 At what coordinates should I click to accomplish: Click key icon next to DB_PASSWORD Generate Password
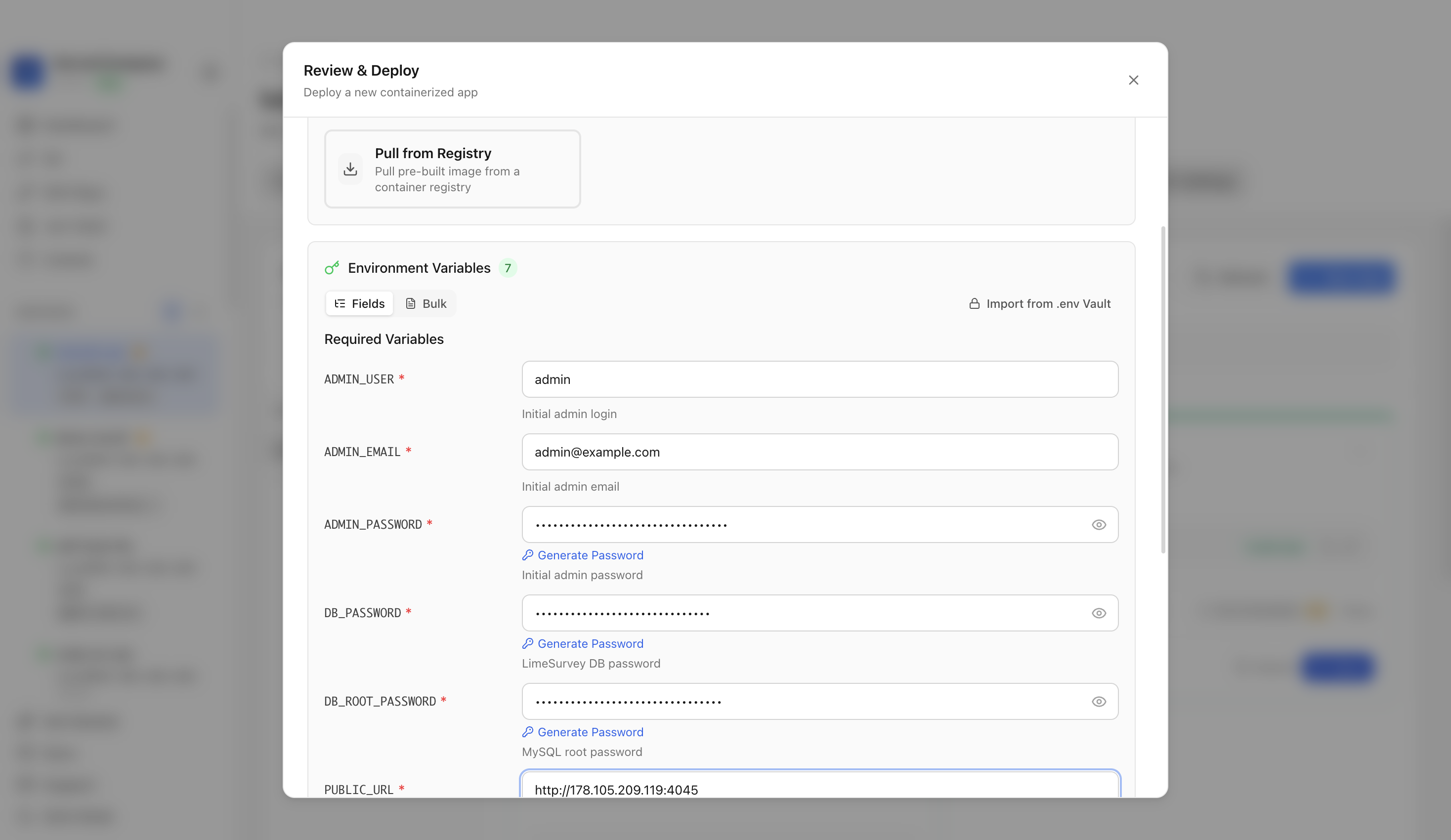click(x=527, y=643)
